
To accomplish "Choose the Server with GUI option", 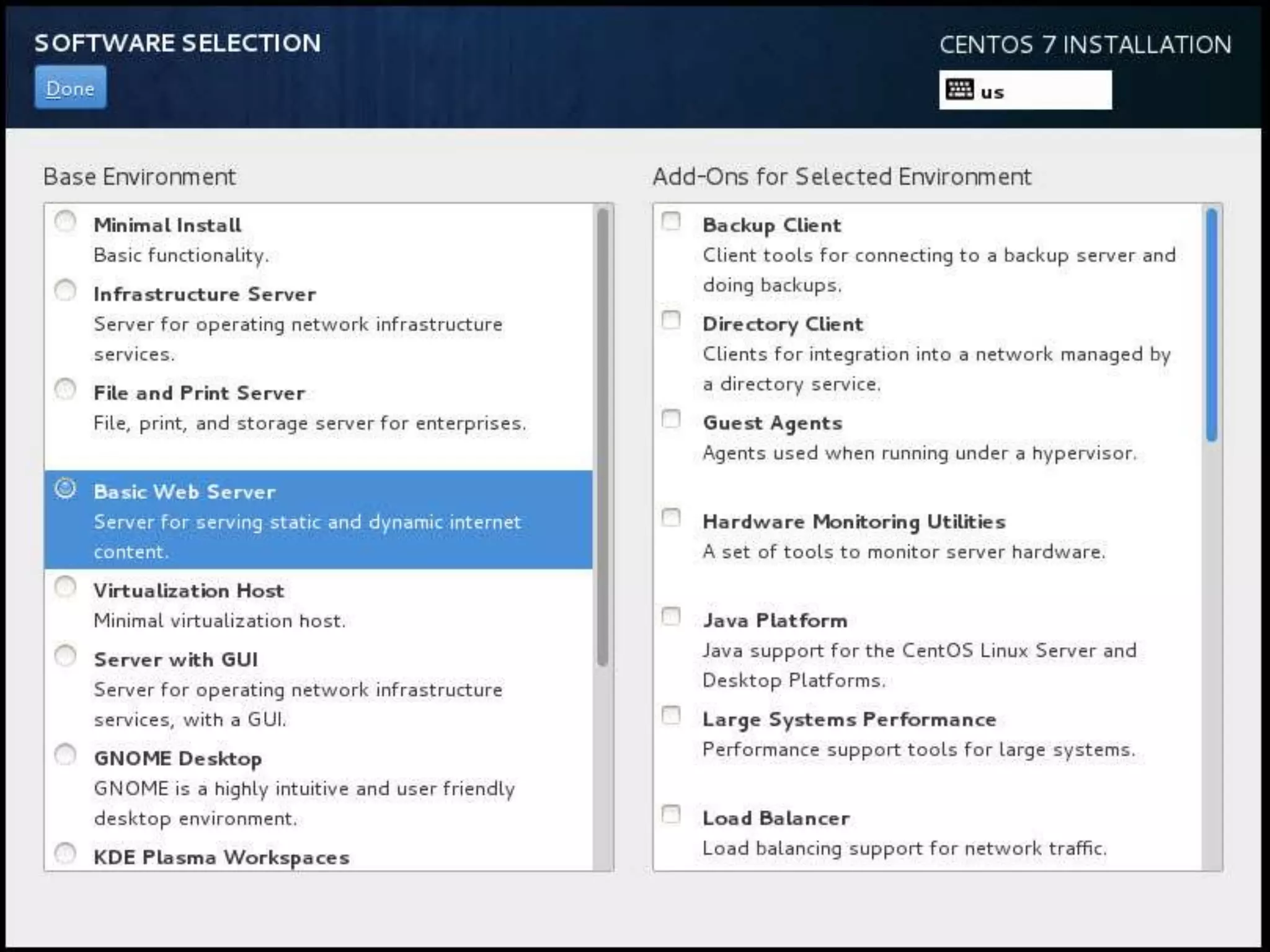I will coord(65,656).
